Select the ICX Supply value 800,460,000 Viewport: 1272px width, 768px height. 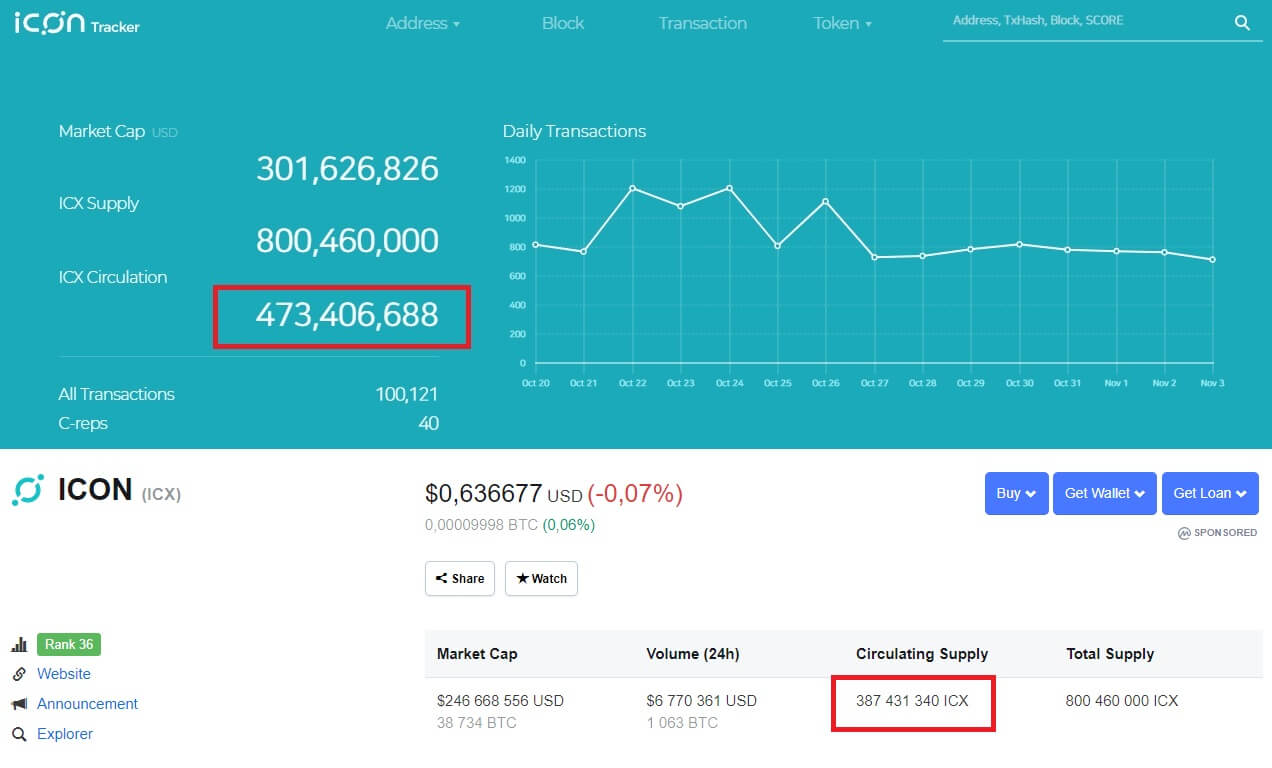click(x=347, y=241)
